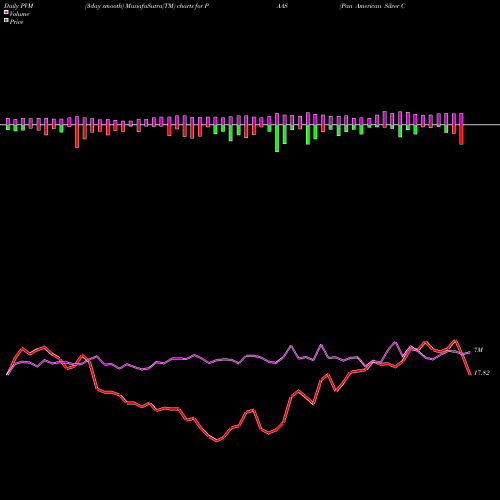The image size is (500, 500).
Task: Click the '7M' volume value label
Action: 478,350
